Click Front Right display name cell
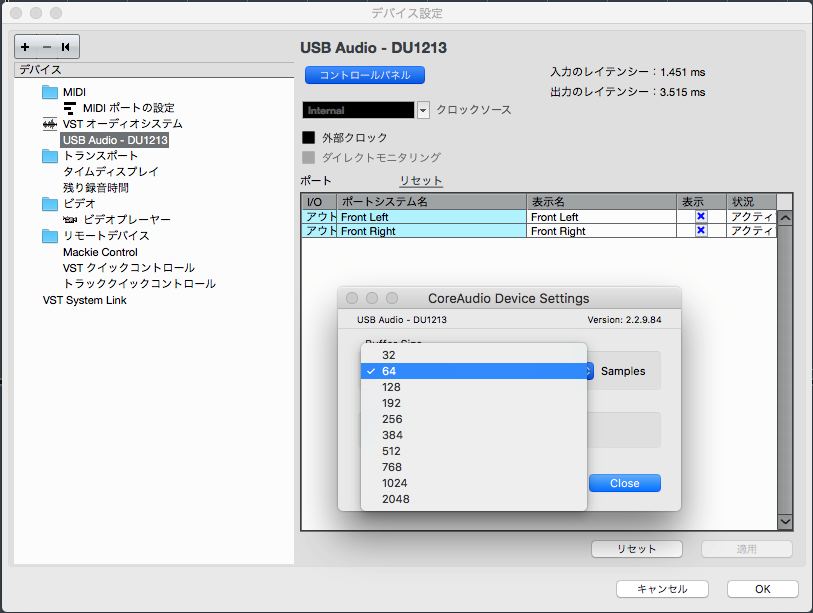This screenshot has height=613, width=813. [601, 231]
